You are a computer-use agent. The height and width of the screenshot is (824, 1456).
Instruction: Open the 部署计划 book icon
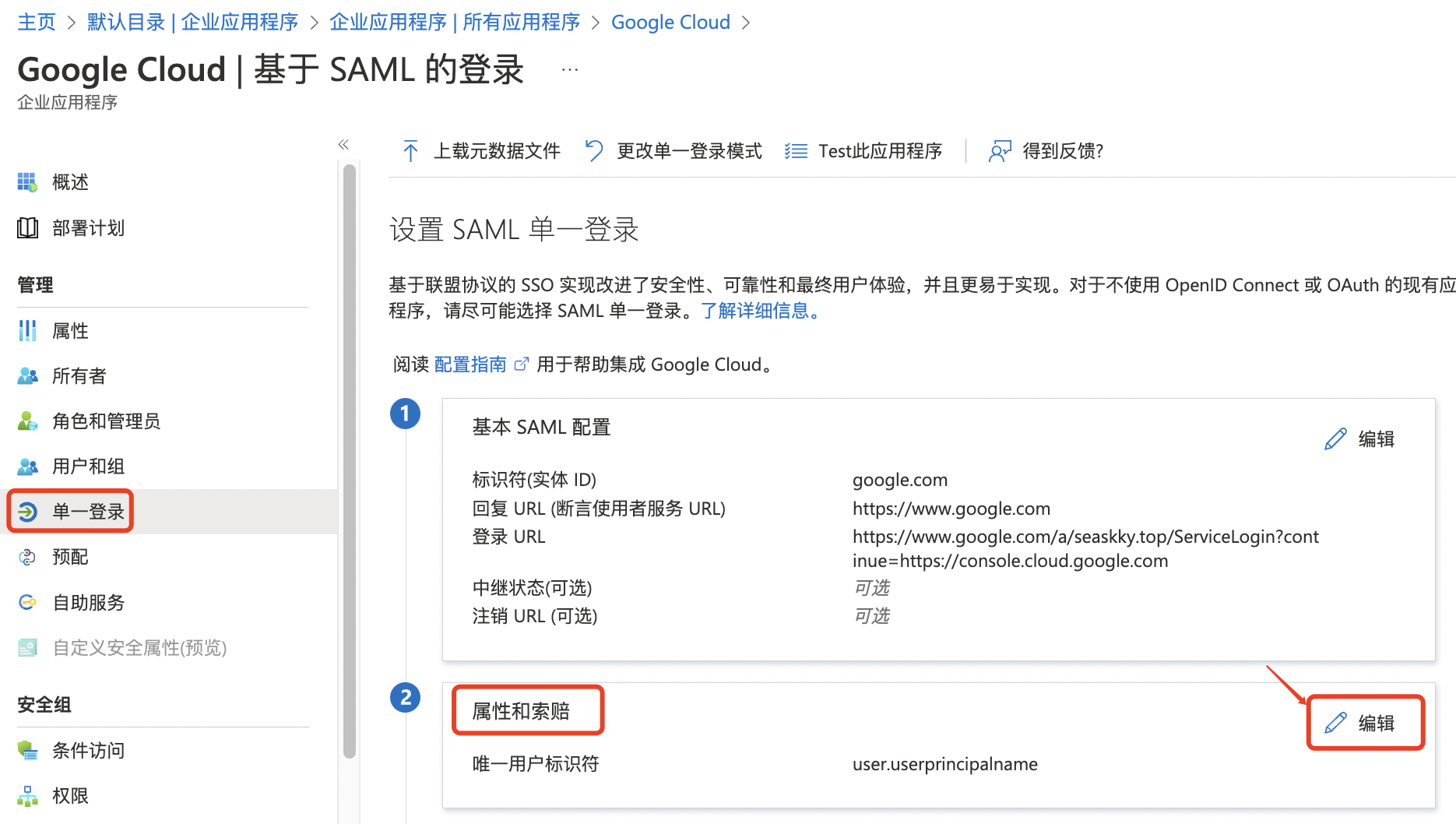pyautogui.click(x=27, y=228)
